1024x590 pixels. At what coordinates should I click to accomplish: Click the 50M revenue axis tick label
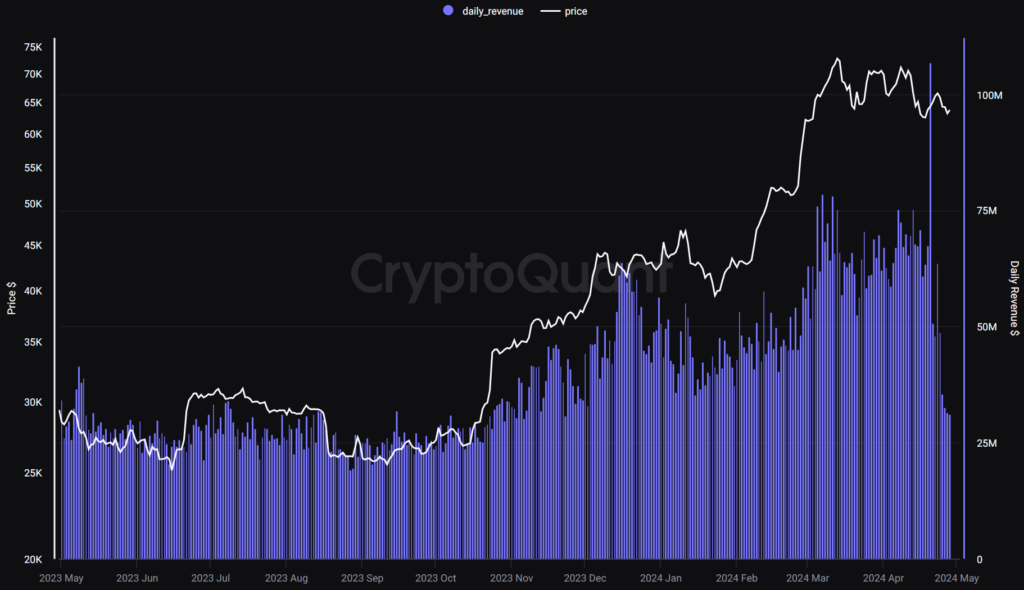[987, 327]
